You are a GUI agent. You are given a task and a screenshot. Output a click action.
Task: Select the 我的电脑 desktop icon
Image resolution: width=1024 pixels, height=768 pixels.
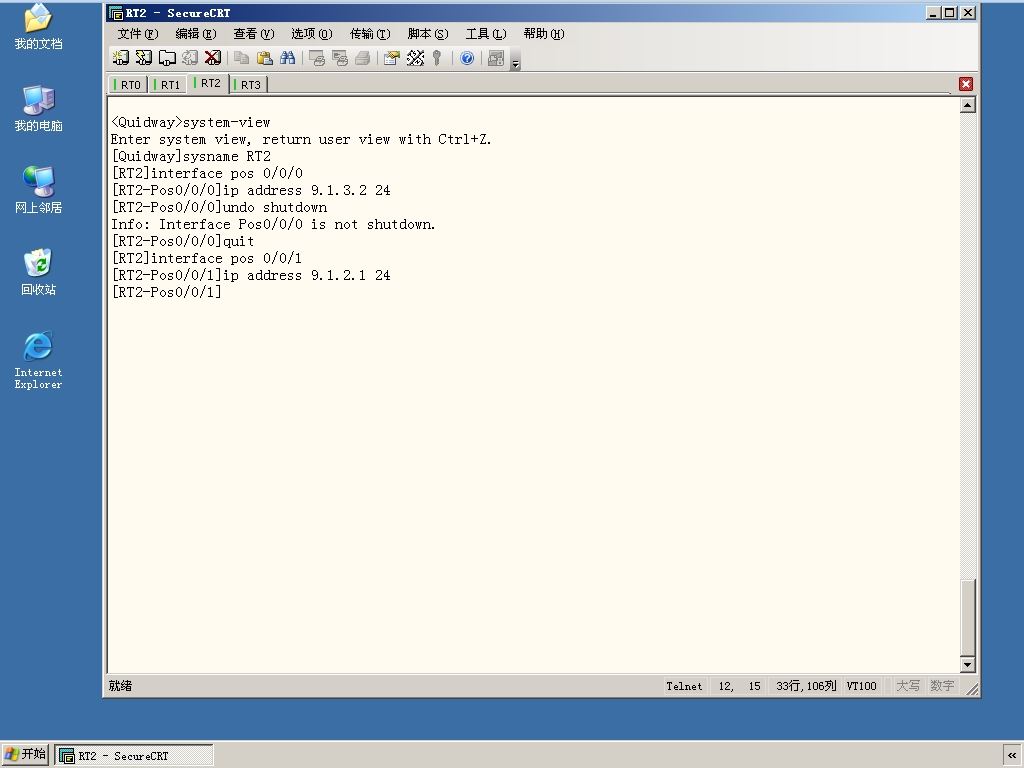(39, 108)
